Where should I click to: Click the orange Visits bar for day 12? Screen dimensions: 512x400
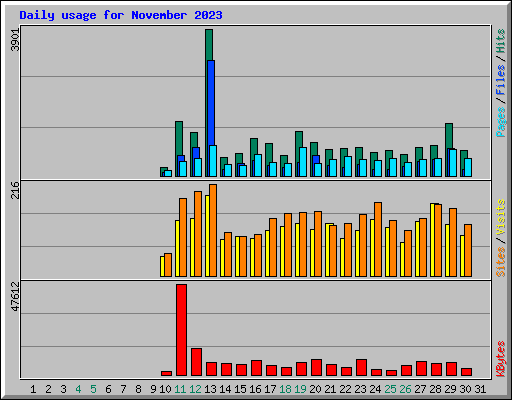(x=198, y=234)
